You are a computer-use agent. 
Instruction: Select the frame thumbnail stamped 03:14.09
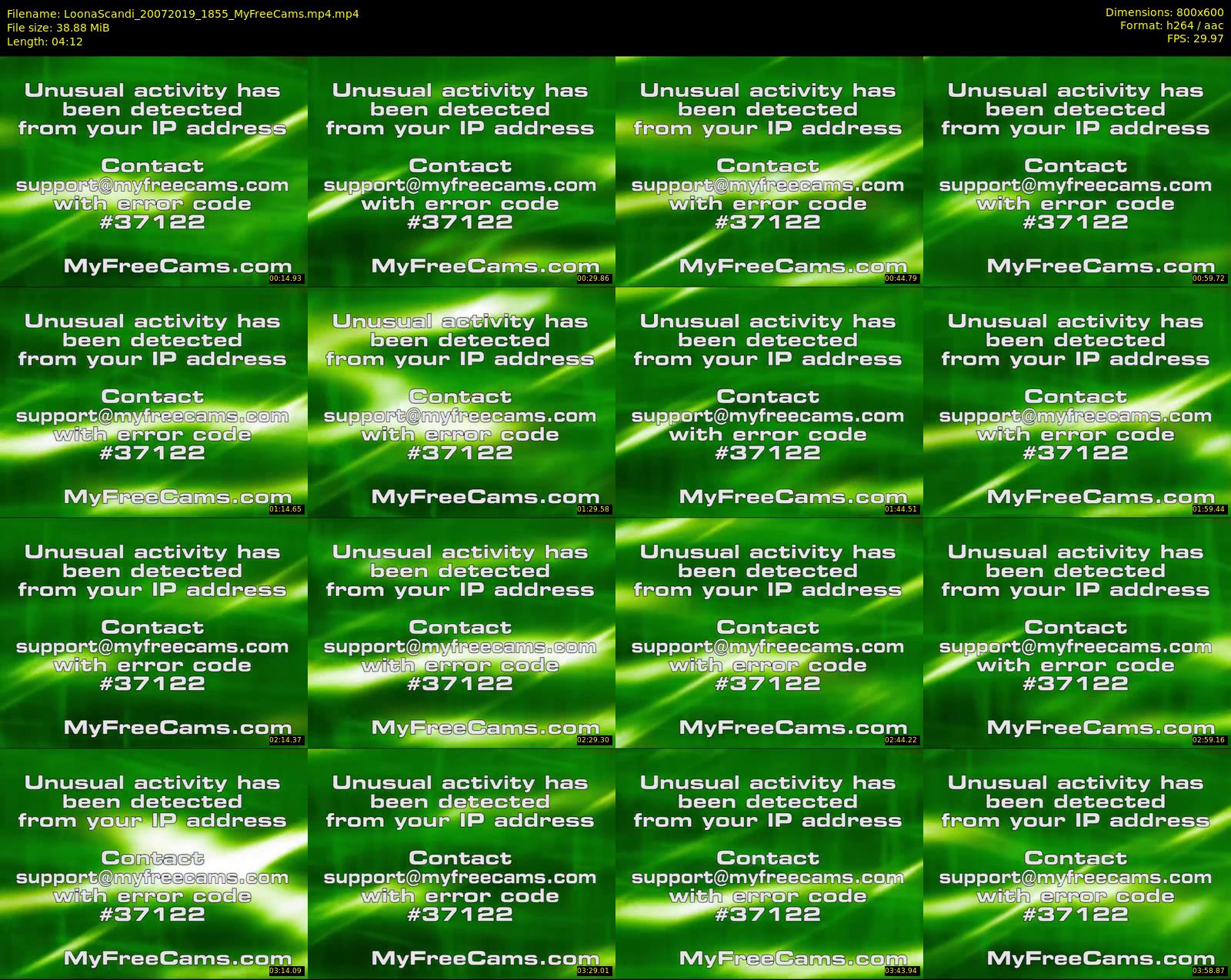pyautogui.click(x=153, y=863)
